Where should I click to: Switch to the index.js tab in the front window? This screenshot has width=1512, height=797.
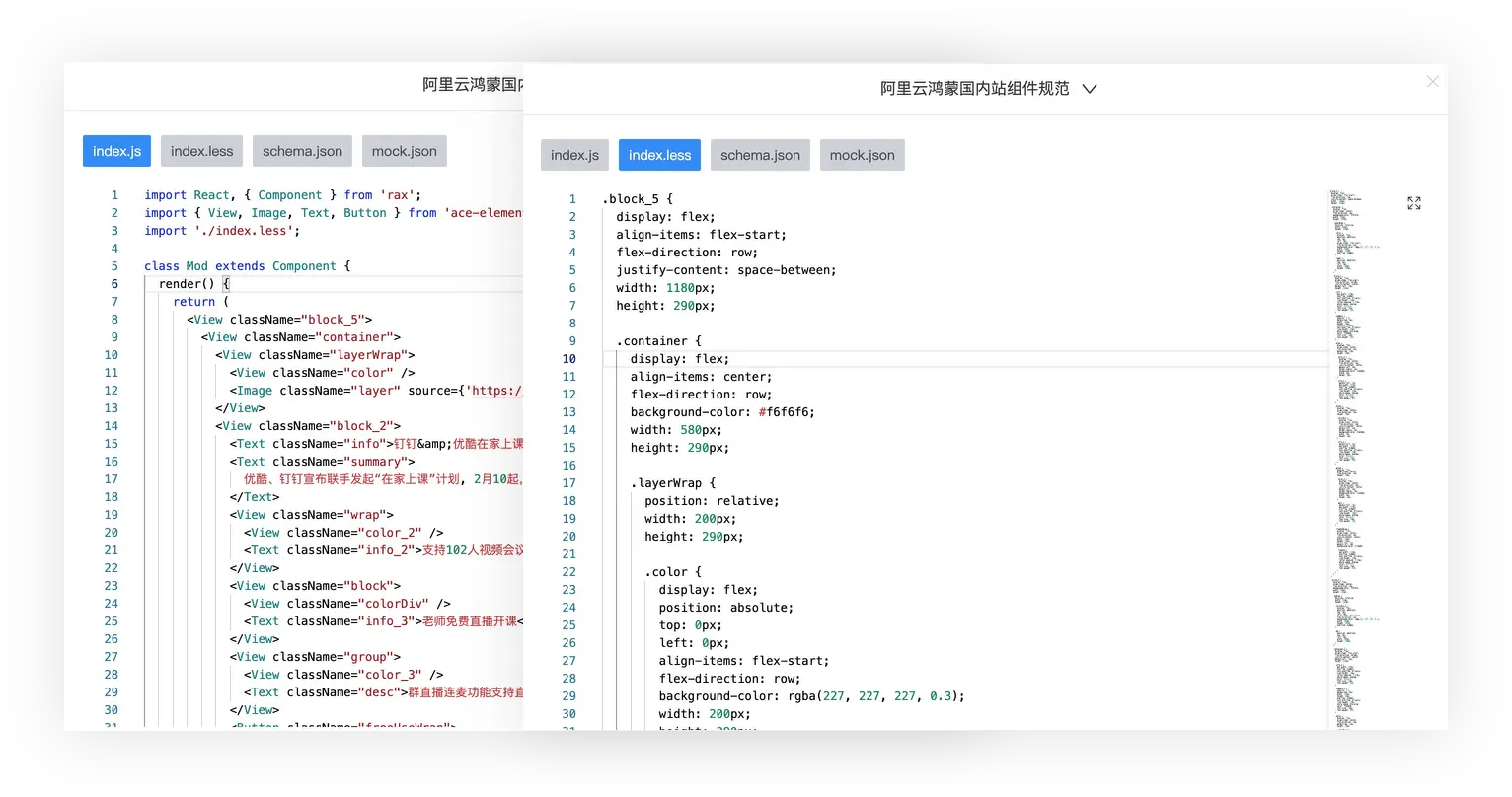click(574, 155)
